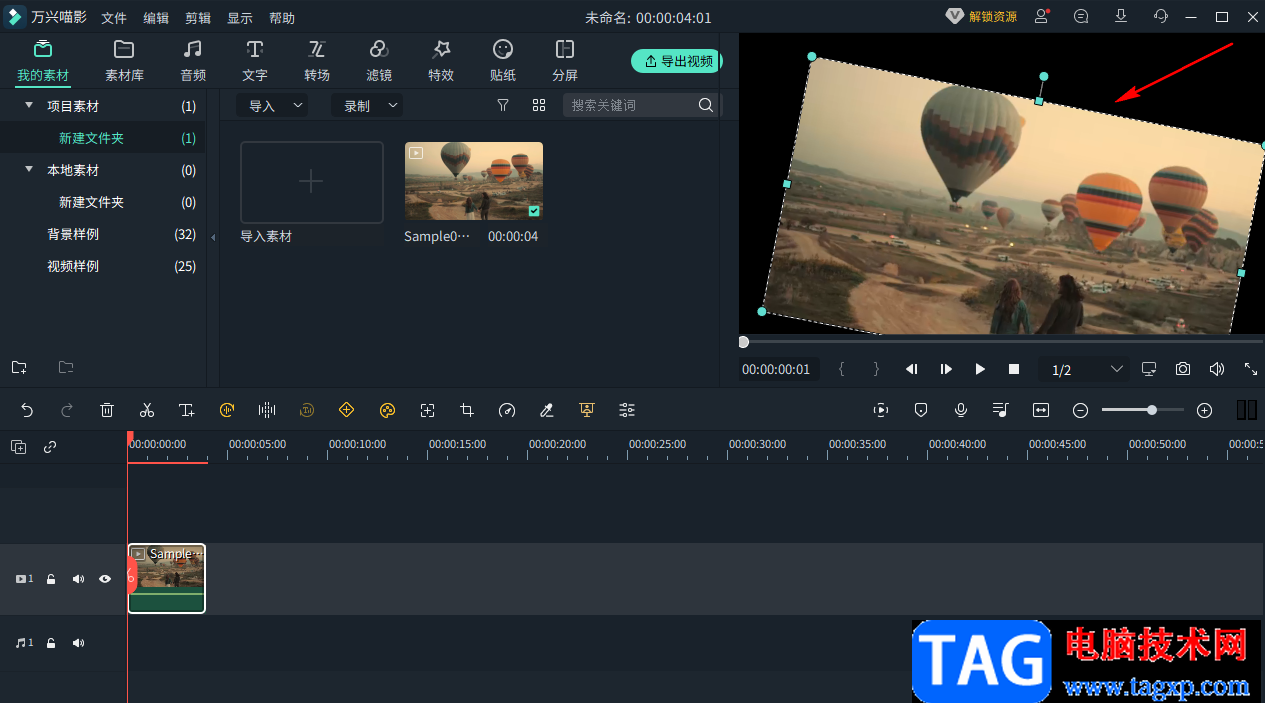
Task: Mute video track 1 audio
Action: pos(78,579)
